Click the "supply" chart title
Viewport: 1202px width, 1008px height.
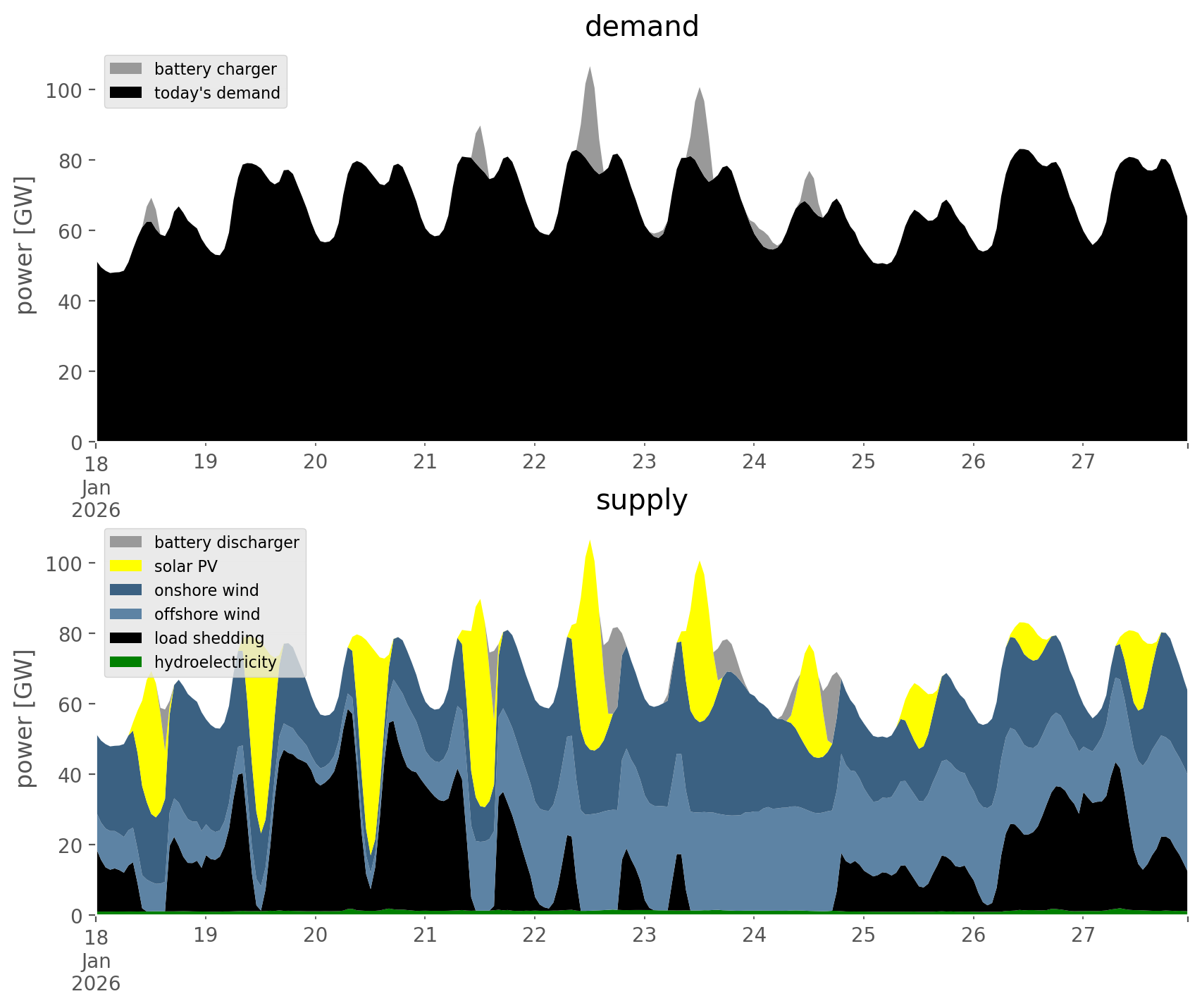point(641,500)
